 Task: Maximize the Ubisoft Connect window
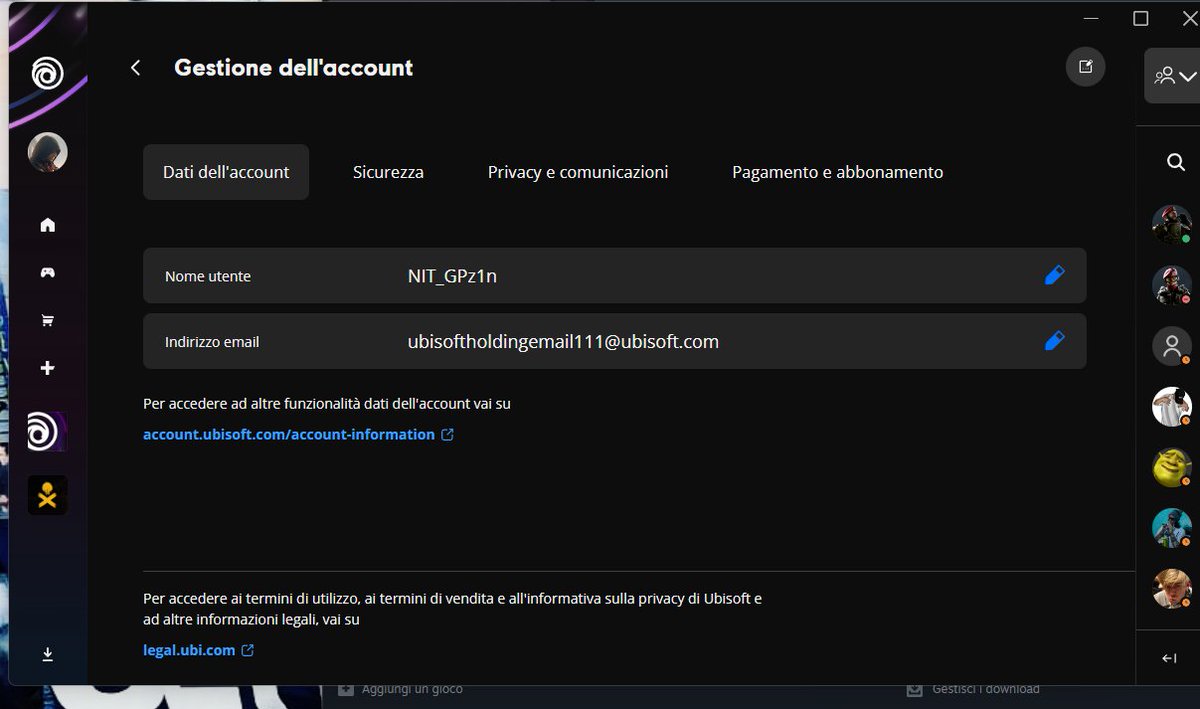click(1141, 18)
